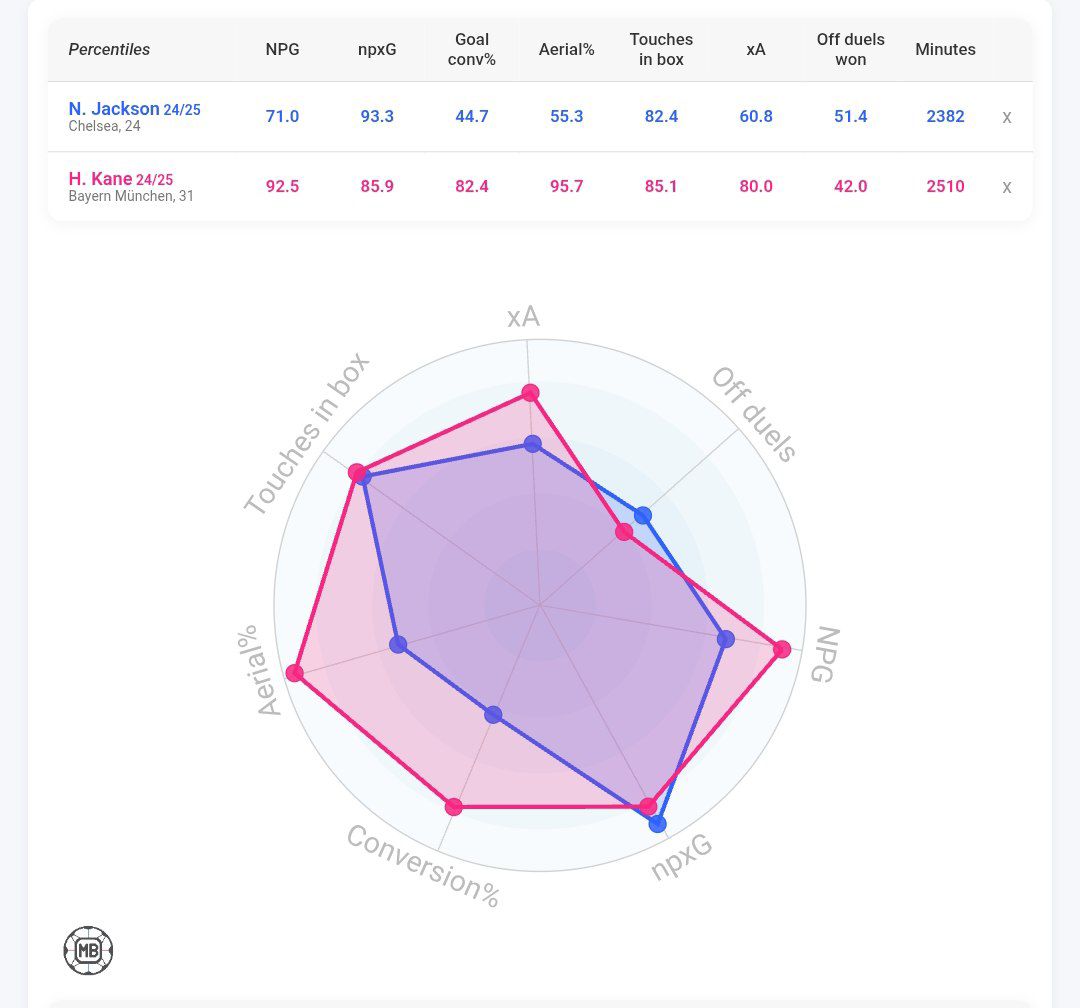Select Jackson's blue Off duels radar point

coord(643,516)
